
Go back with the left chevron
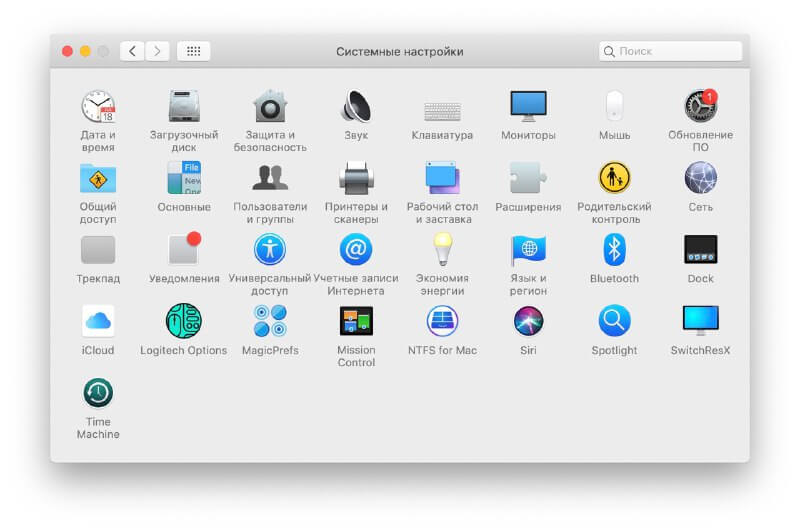point(132,51)
